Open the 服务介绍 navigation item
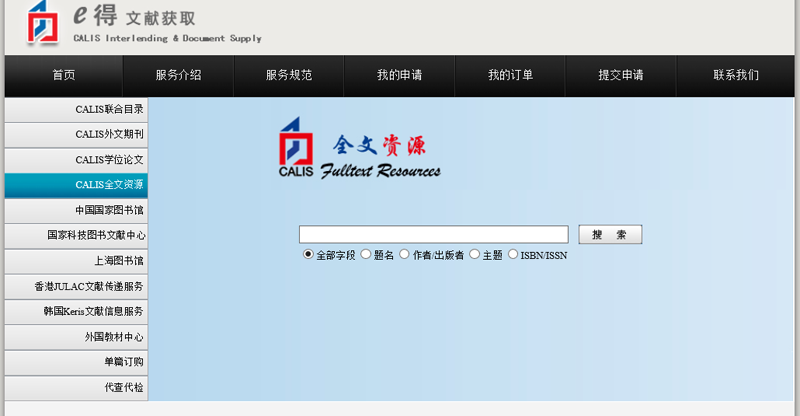The image size is (800, 416). point(179,76)
